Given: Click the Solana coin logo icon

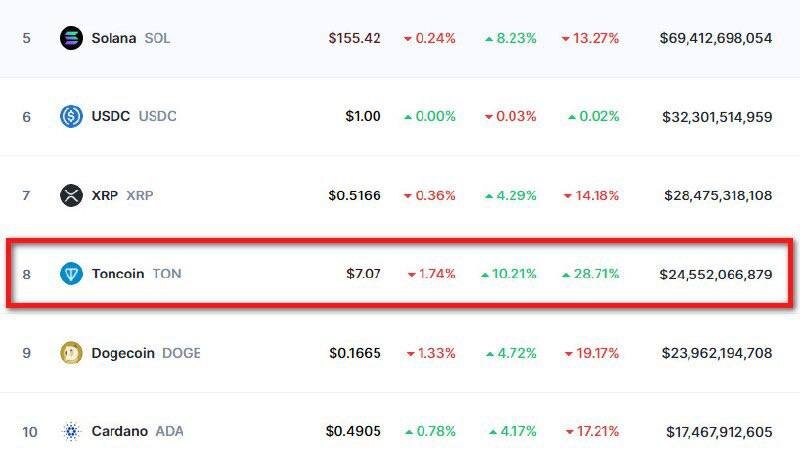Looking at the screenshot, I should pos(71,38).
